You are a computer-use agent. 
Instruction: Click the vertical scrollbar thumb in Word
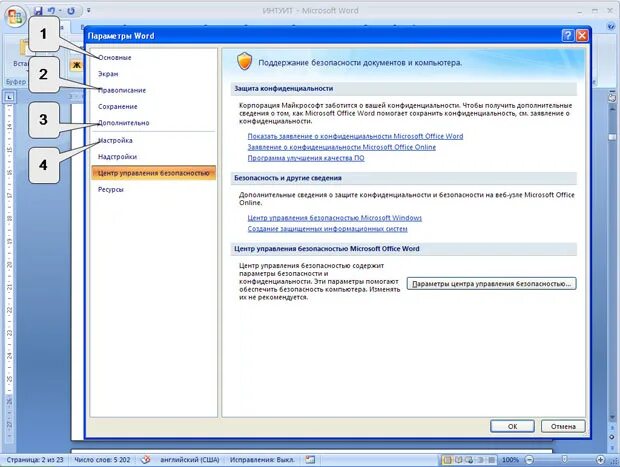pos(612,137)
